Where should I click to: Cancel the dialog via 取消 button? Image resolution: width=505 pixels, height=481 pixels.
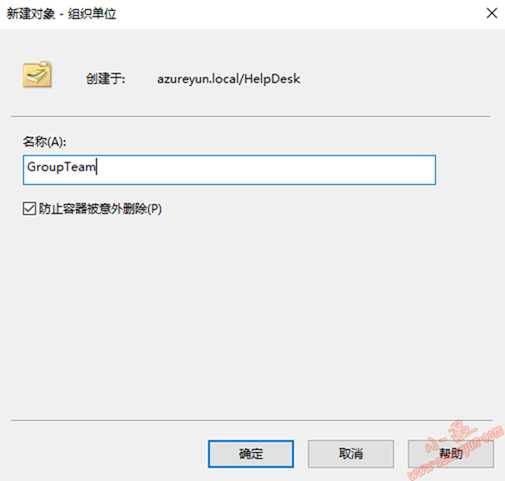coord(351,454)
